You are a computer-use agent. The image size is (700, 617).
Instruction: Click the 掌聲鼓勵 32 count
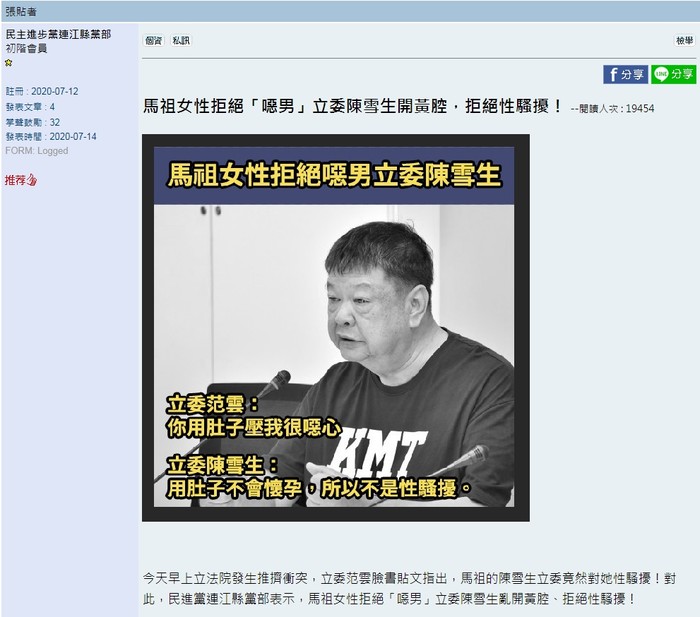(x=33, y=122)
